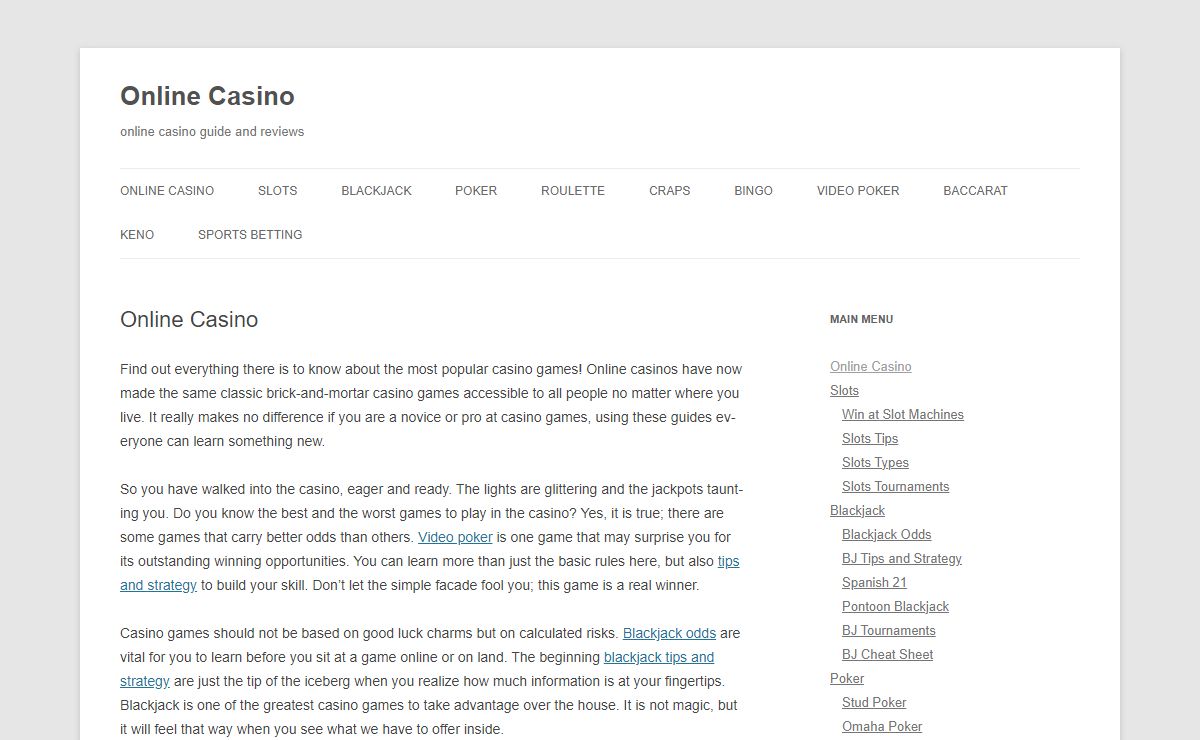Open Poker in the sidebar main menu
The width and height of the screenshot is (1200, 740).
(847, 679)
